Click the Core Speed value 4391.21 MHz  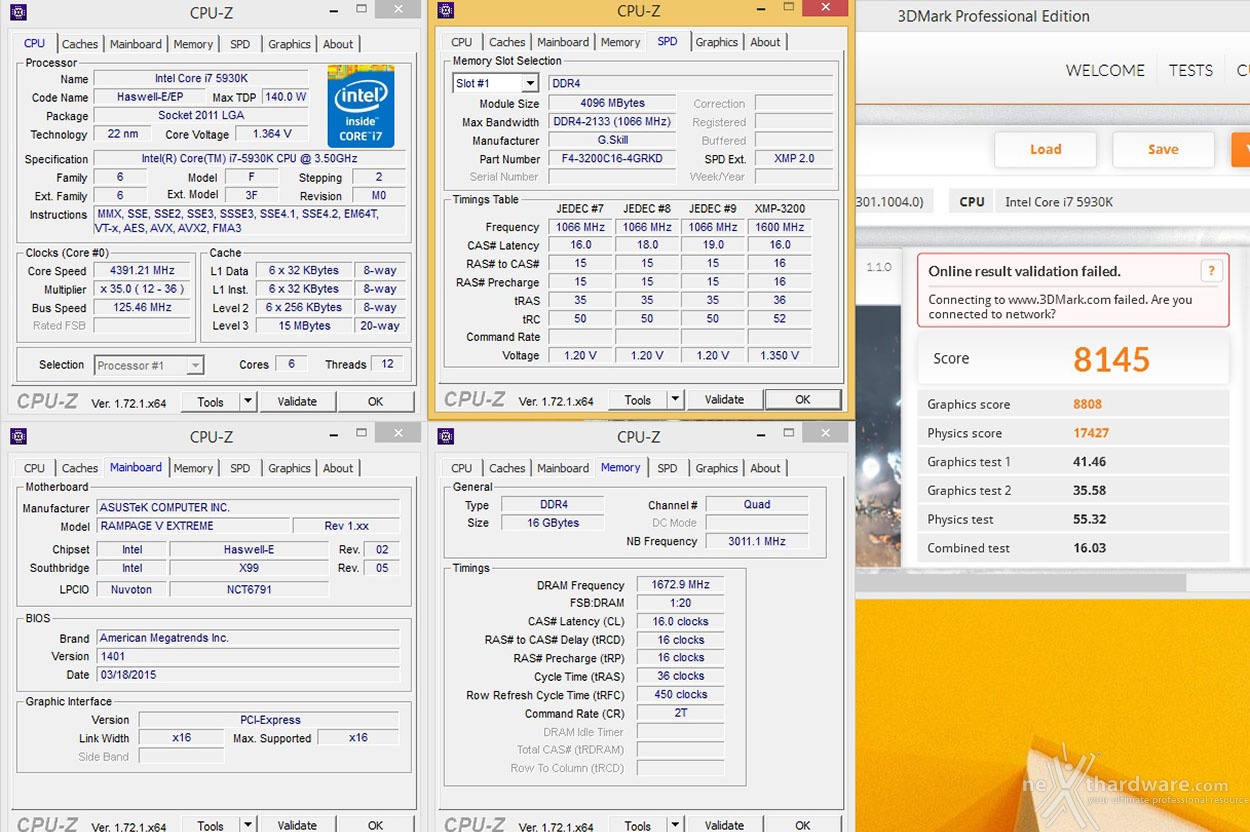point(143,271)
